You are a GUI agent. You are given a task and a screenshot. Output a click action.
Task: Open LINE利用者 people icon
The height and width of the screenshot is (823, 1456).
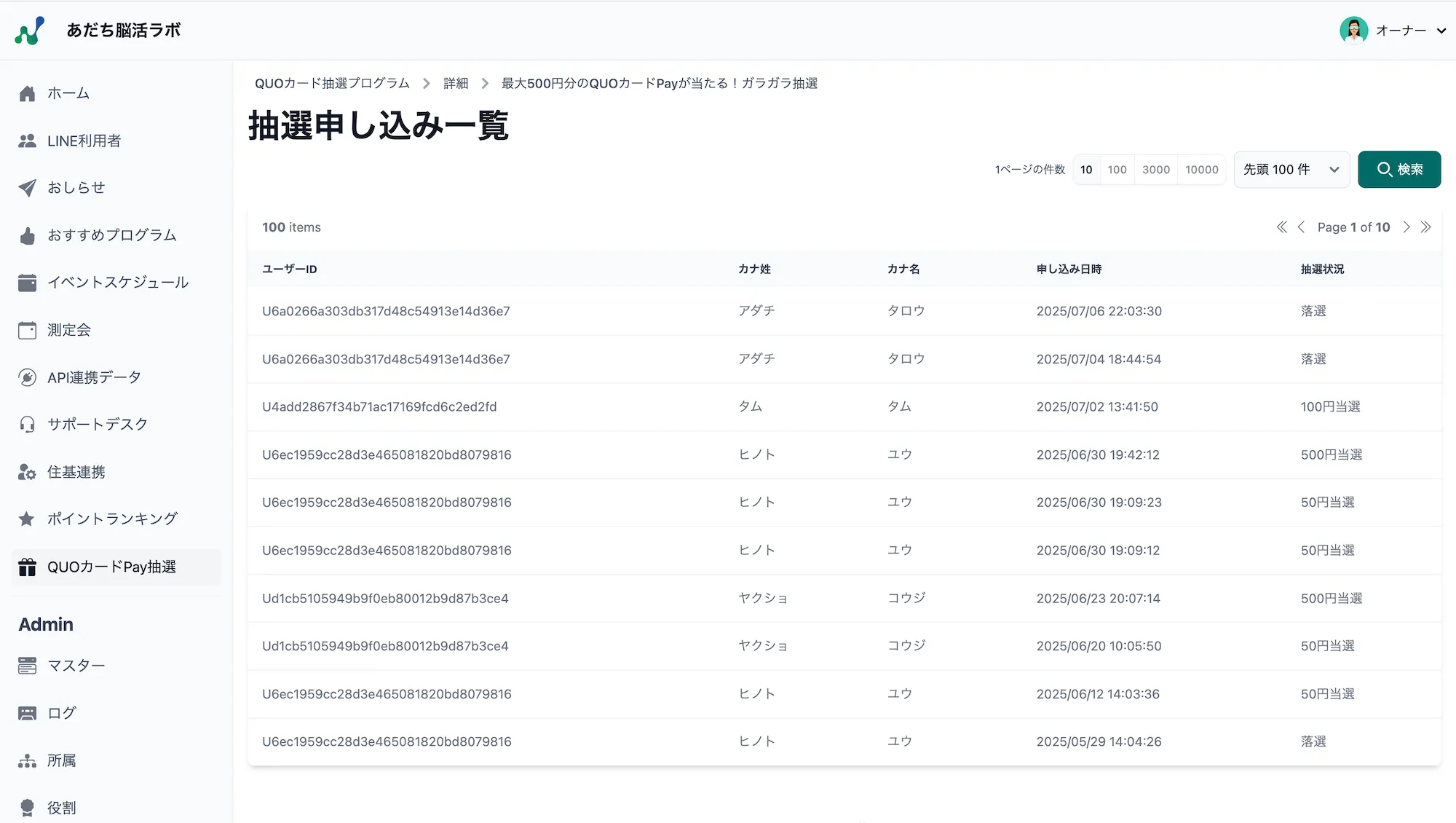(27, 141)
